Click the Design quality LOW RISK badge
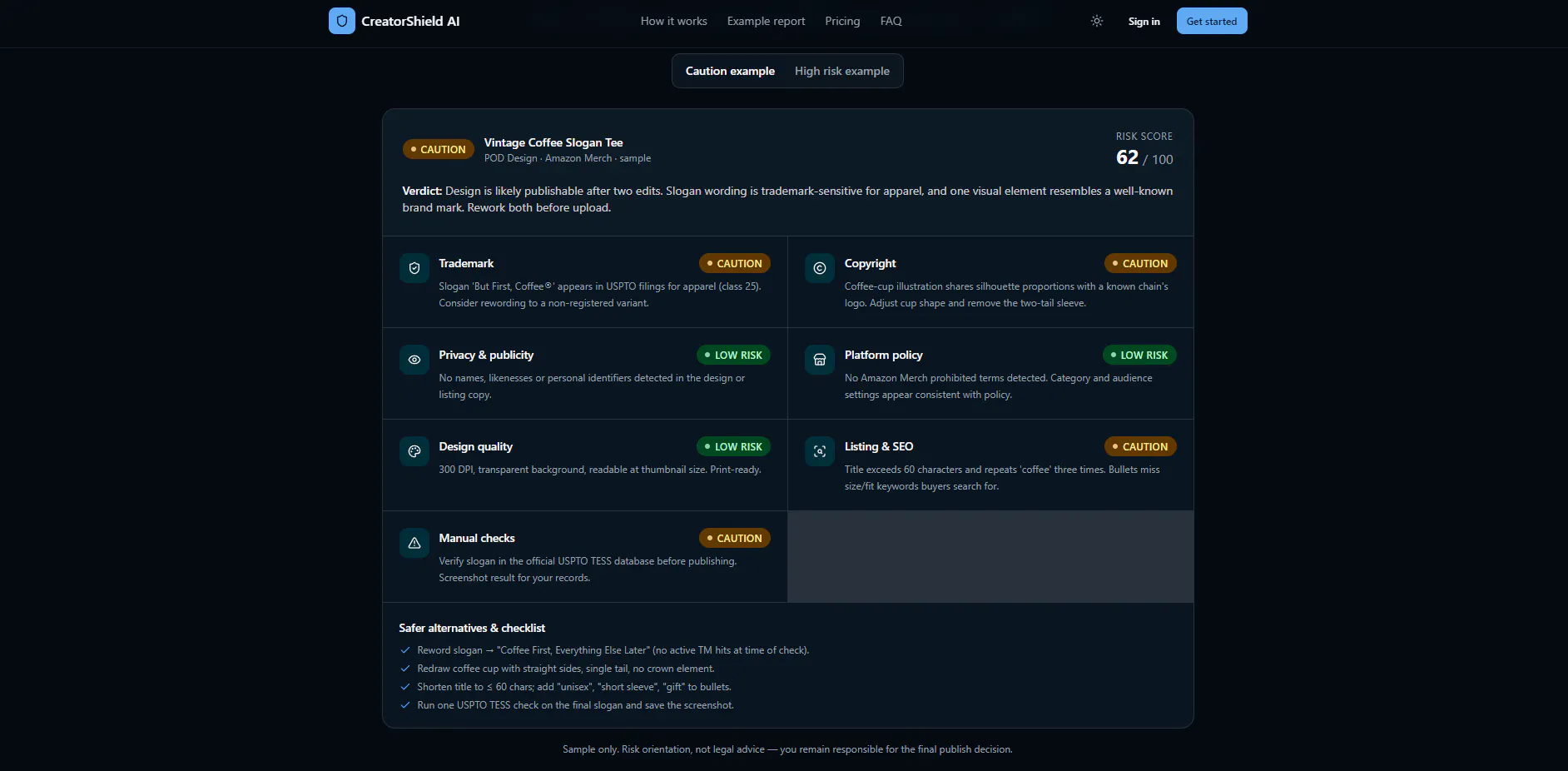 tap(733, 446)
